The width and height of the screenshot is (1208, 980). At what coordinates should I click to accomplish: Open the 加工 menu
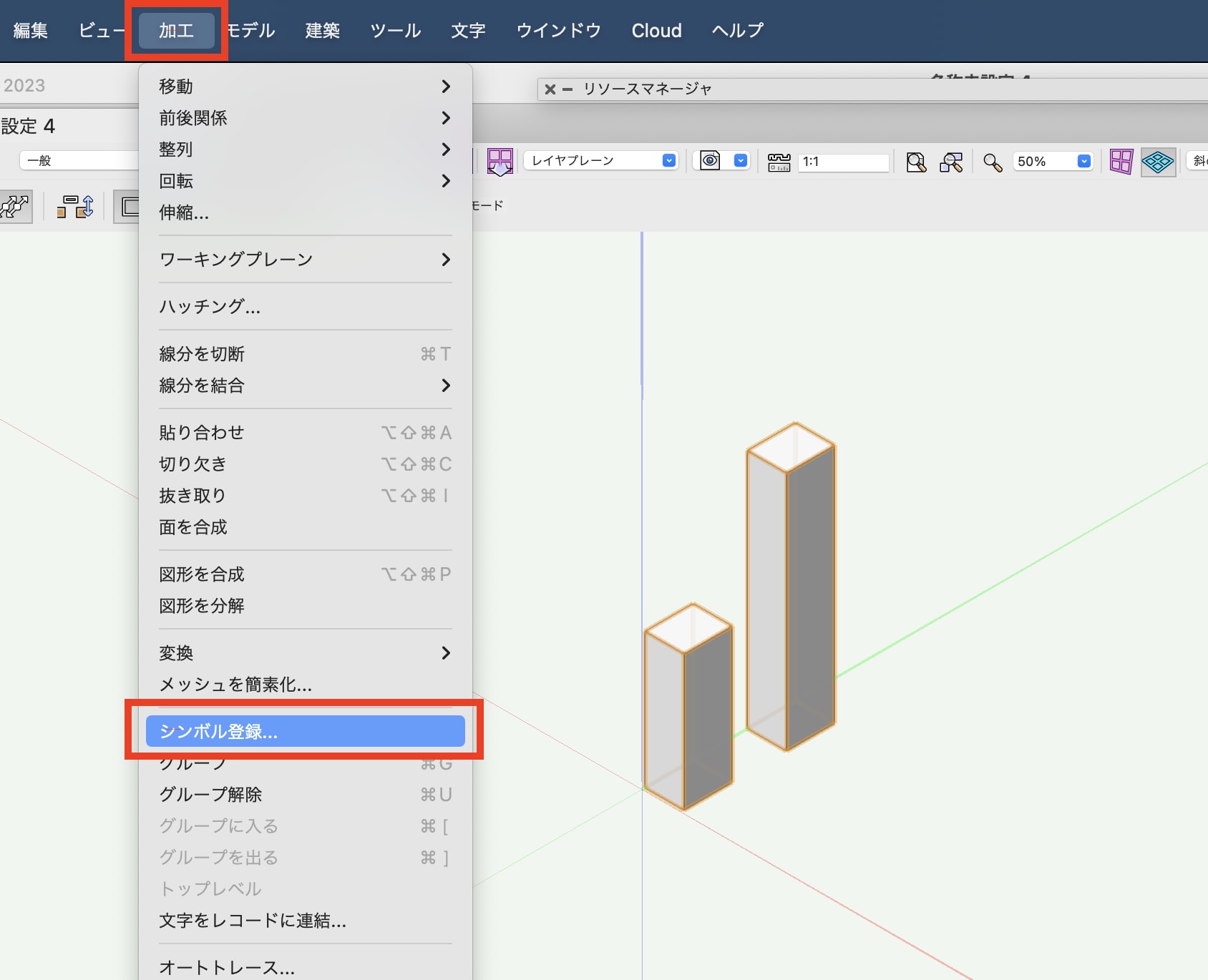point(177,31)
